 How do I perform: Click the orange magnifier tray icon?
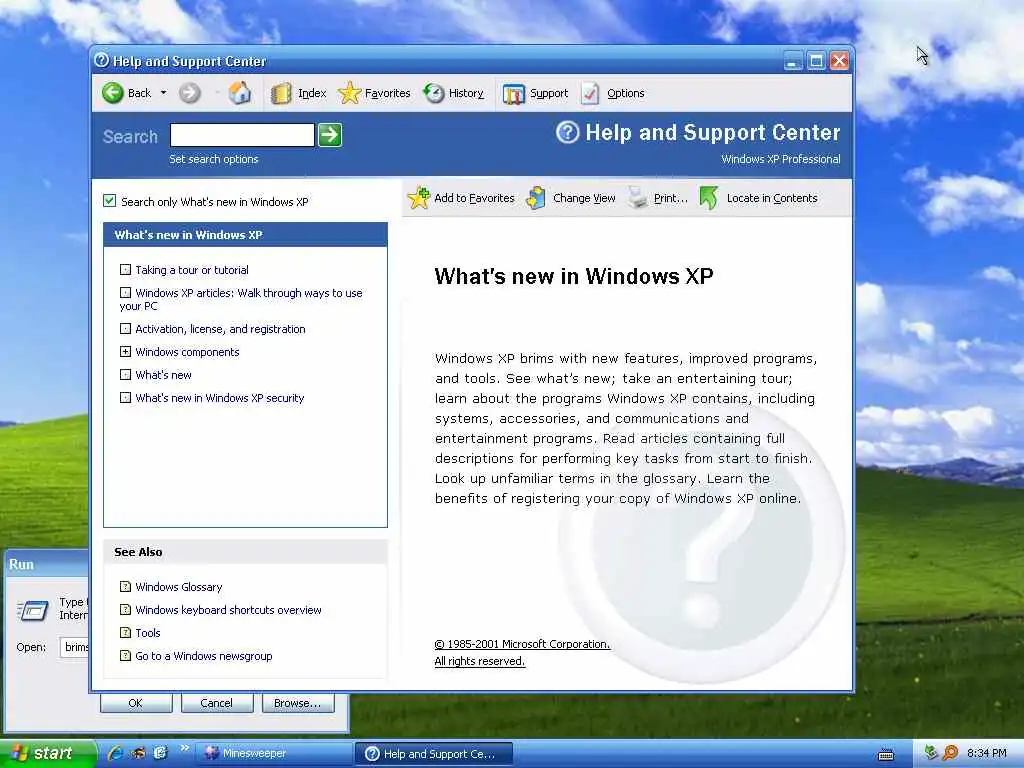950,754
